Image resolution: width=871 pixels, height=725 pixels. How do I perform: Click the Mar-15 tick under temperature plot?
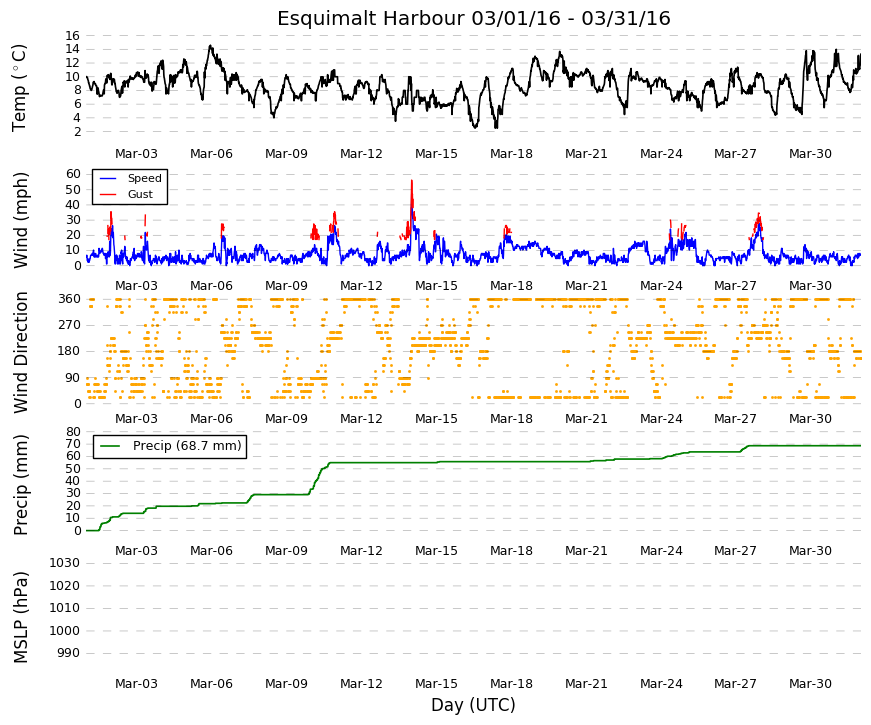tap(436, 154)
